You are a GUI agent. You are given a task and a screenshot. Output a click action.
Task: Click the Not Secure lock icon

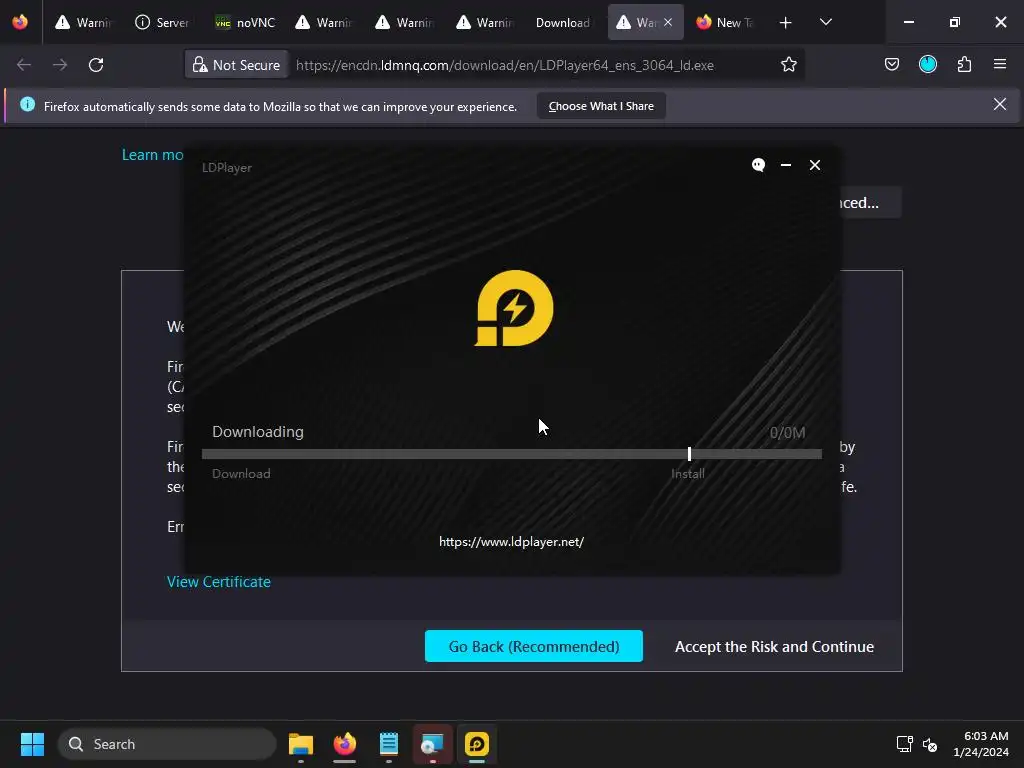[x=200, y=65]
